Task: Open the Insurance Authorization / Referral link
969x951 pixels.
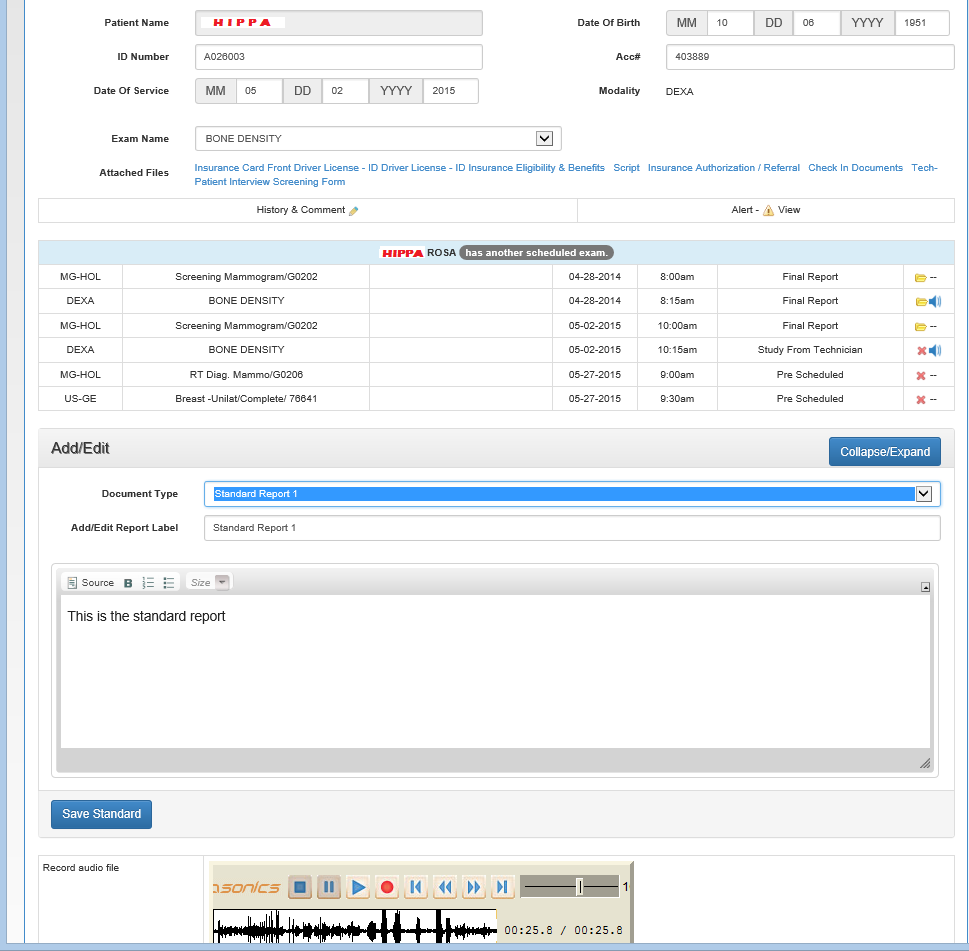Action: 723,168
